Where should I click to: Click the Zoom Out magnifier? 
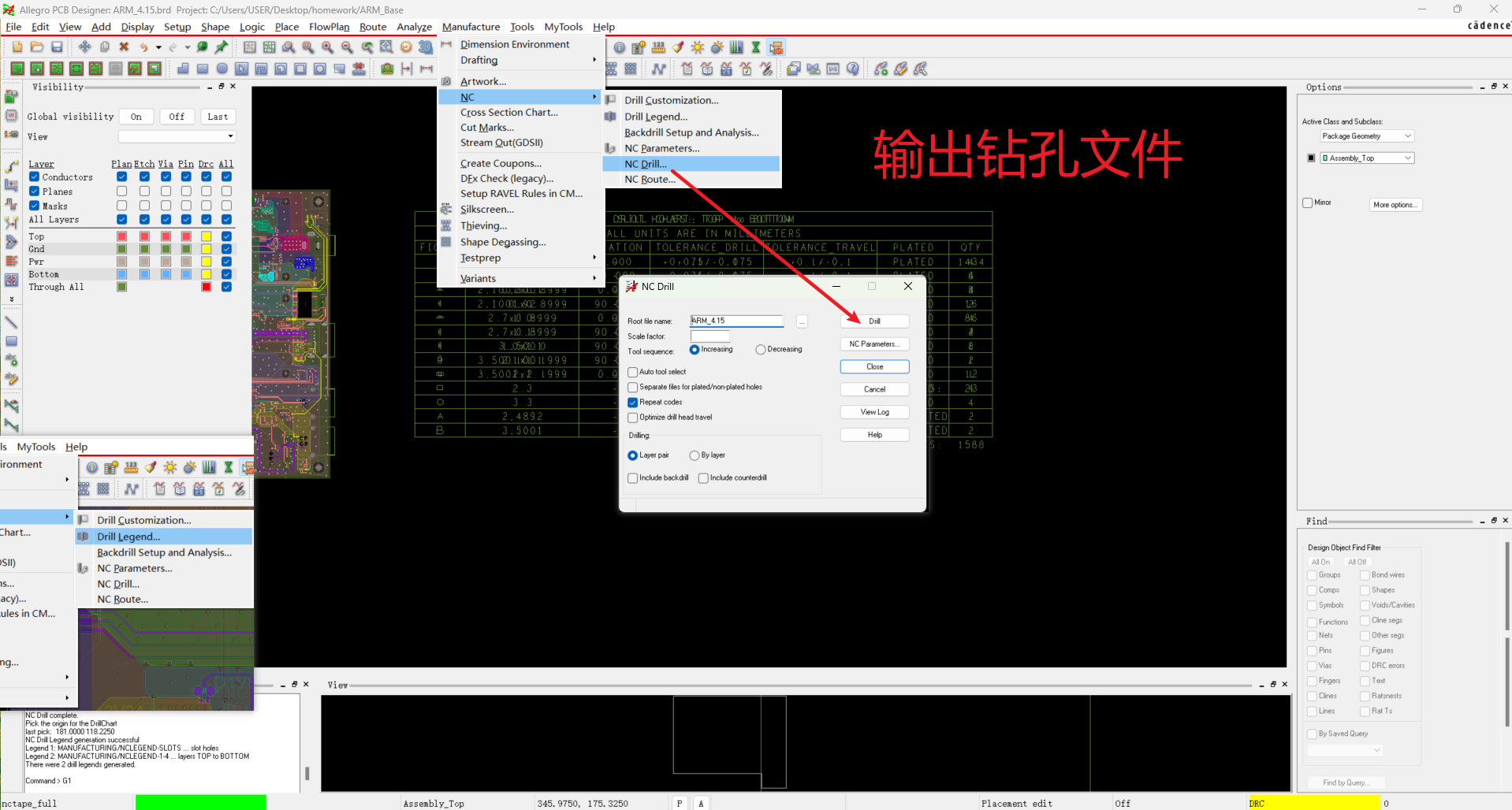click(x=347, y=47)
